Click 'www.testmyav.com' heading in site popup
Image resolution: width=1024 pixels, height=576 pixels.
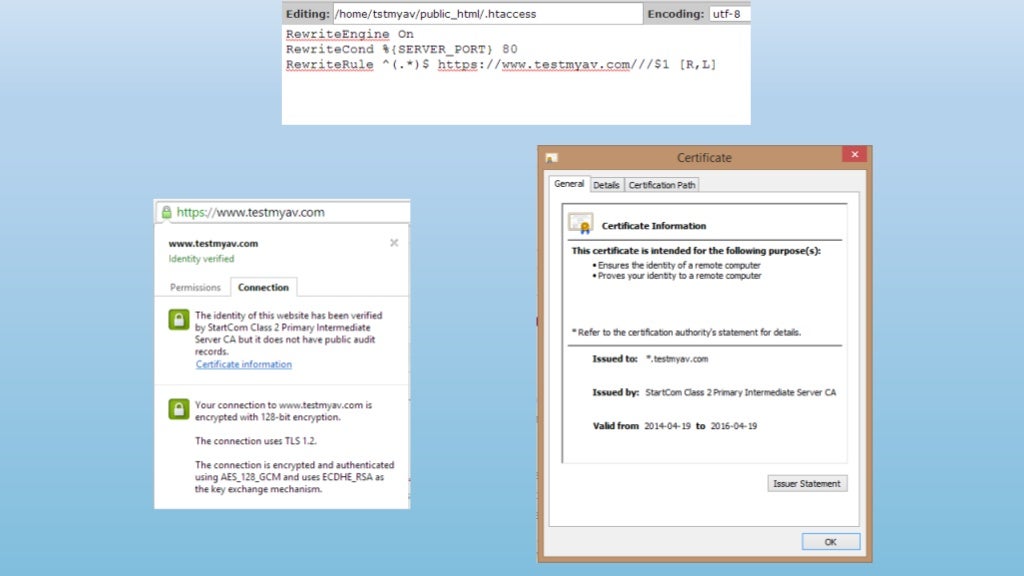213,244
